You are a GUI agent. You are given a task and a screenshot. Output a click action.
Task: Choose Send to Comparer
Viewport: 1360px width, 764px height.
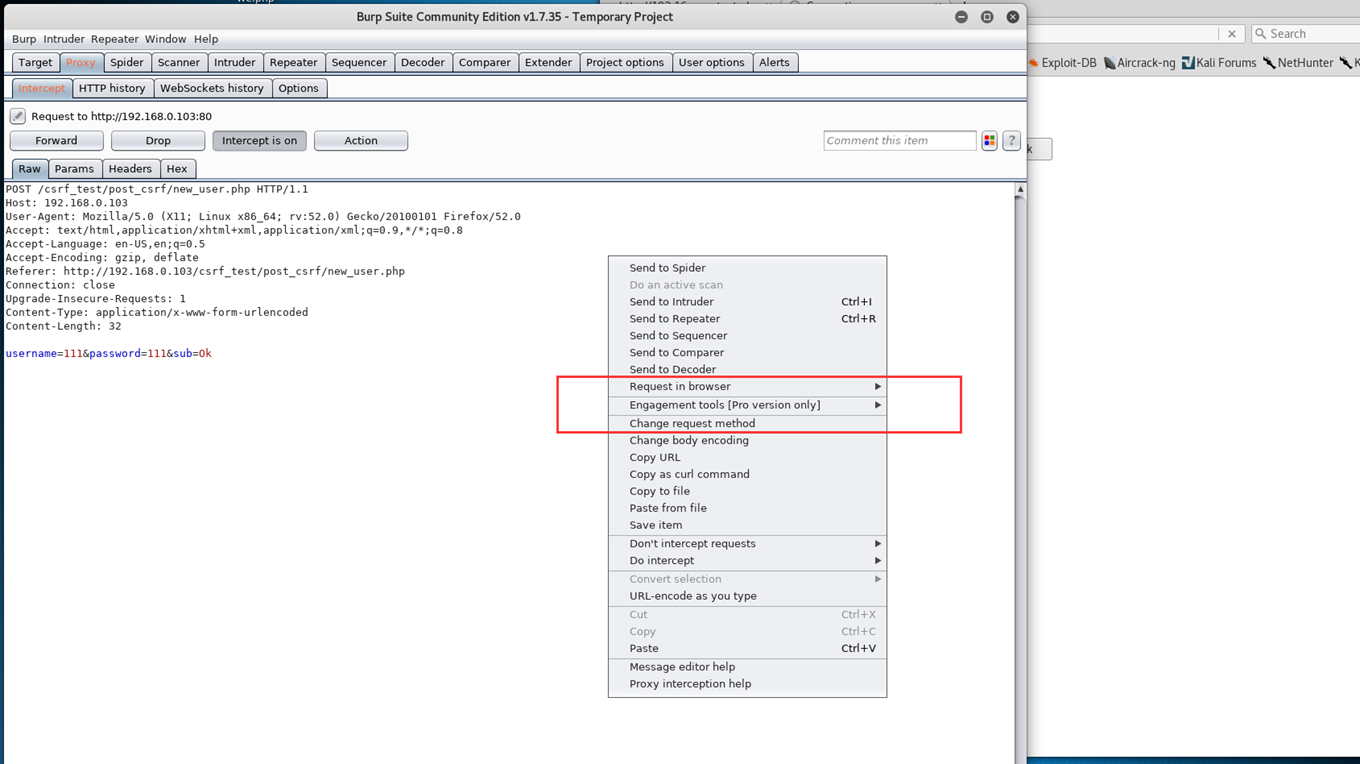pyautogui.click(x=747, y=353)
